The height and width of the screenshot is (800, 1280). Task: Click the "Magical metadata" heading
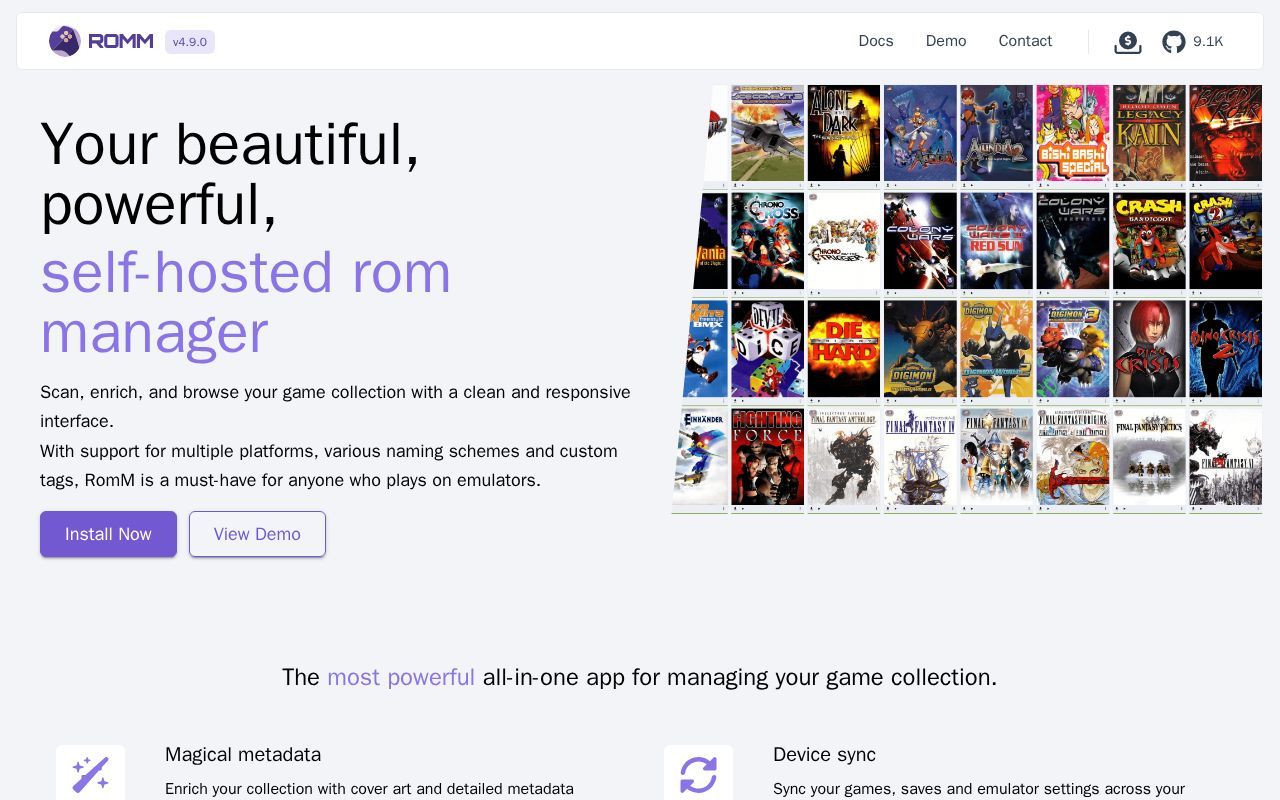point(243,754)
